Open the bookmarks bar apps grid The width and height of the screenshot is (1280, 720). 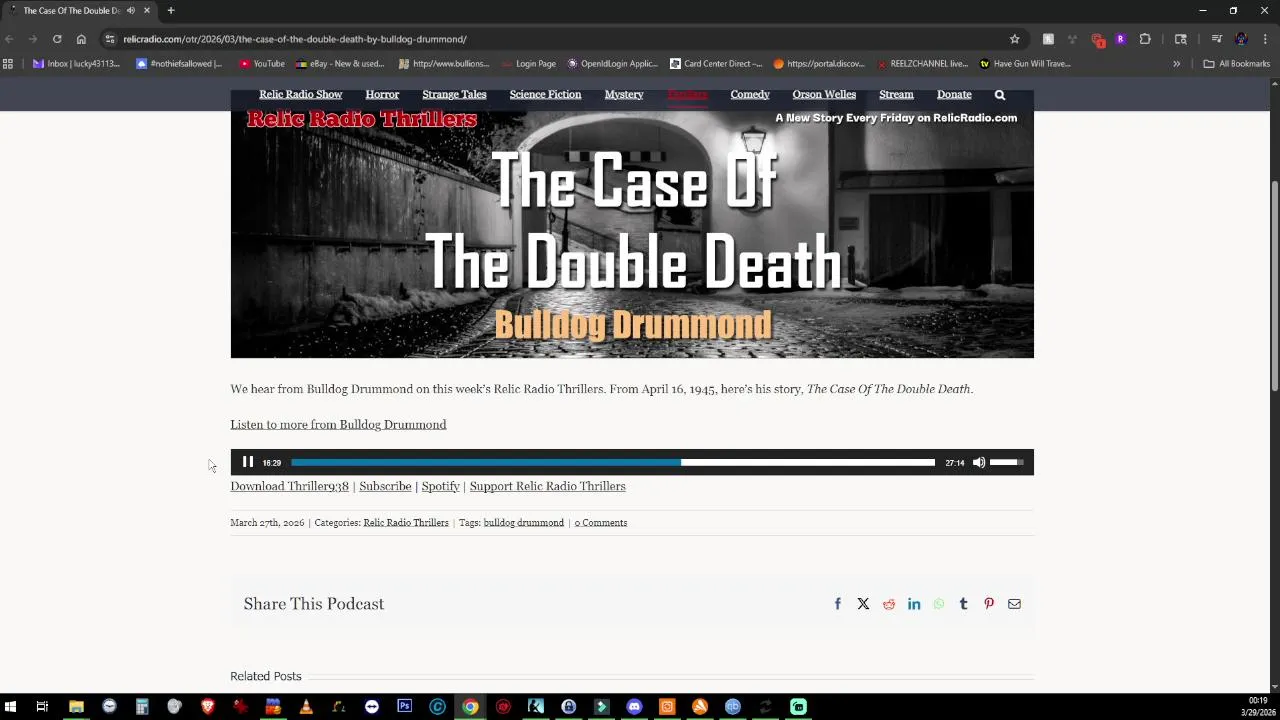pos(8,64)
